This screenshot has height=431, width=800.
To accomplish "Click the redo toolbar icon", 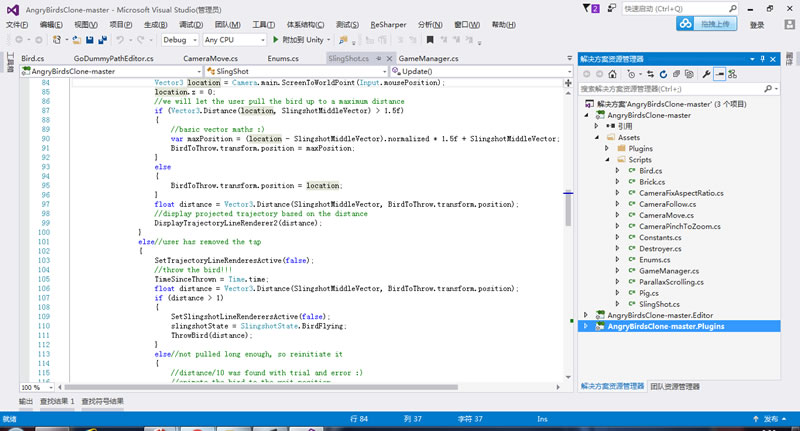I will point(140,39).
